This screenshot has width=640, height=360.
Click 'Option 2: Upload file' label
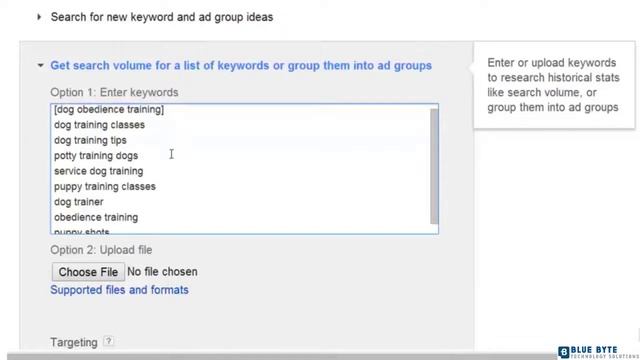101,250
